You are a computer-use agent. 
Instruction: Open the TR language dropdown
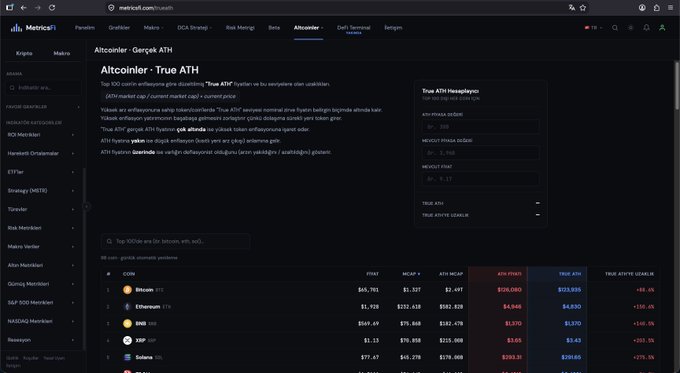[594, 28]
